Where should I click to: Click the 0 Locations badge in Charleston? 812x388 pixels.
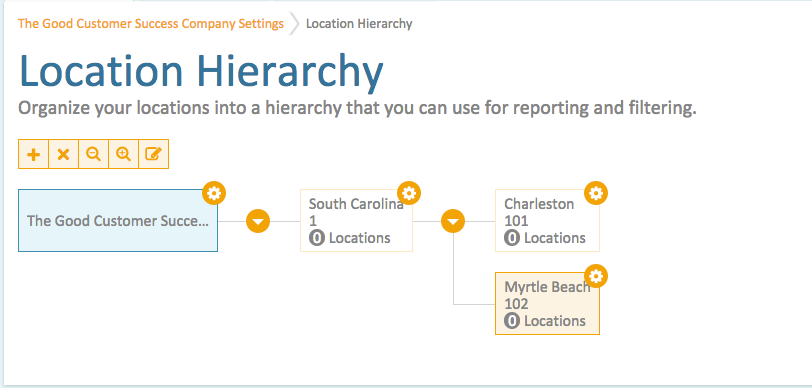pos(512,238)
